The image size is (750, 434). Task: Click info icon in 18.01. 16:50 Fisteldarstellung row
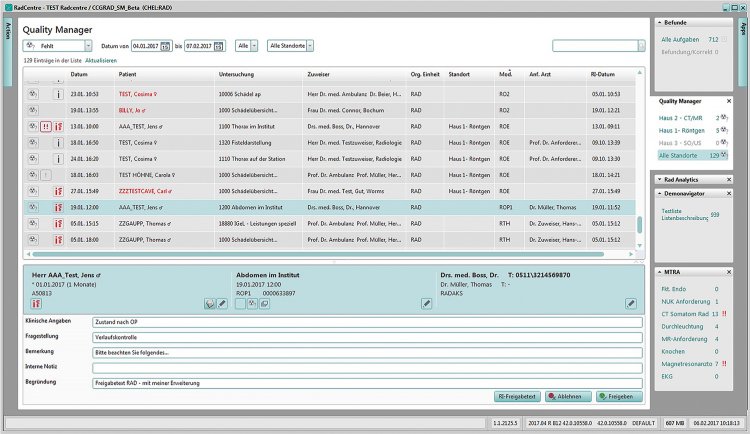(58, 143)
